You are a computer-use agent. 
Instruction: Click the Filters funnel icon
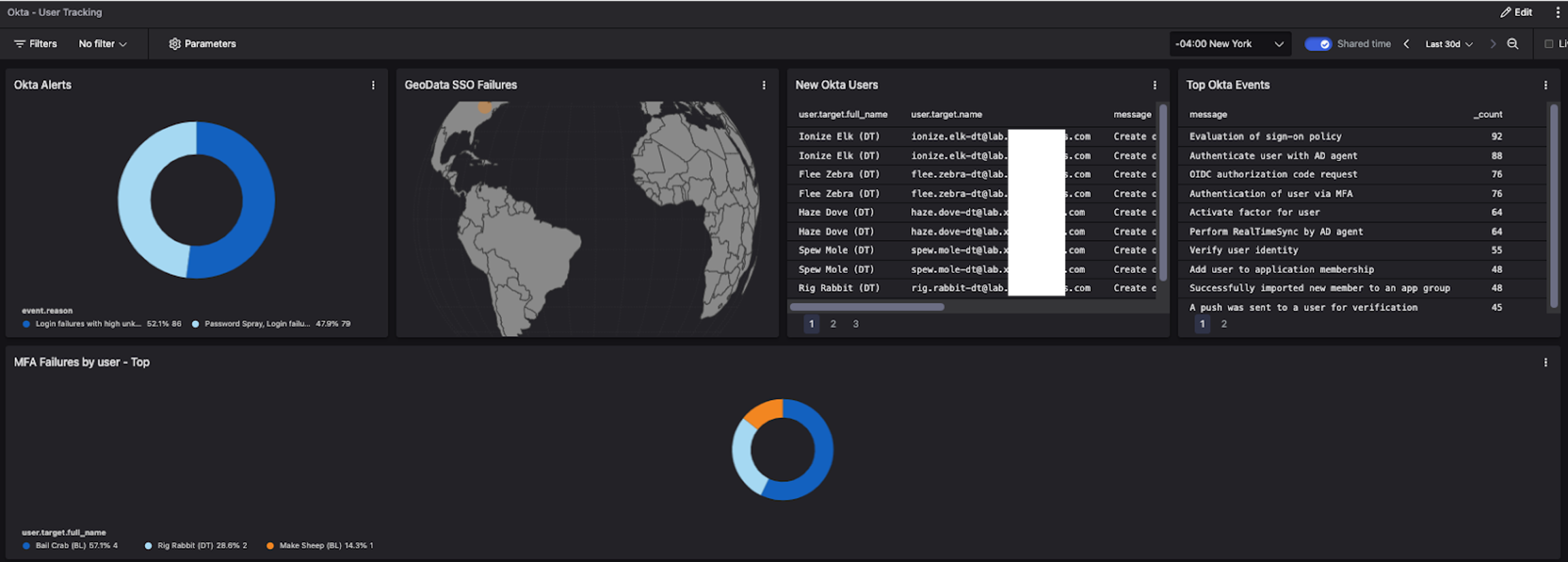point(20,44)
